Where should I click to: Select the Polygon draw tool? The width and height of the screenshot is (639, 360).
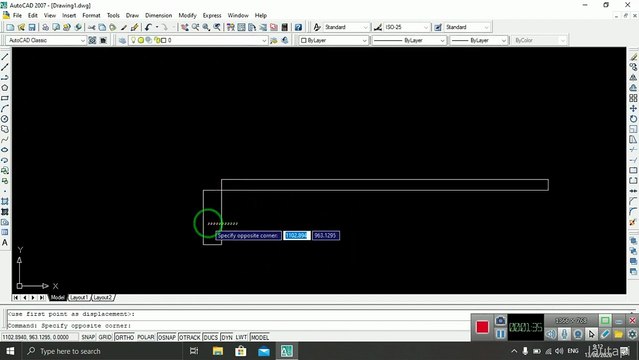point(5,88)
